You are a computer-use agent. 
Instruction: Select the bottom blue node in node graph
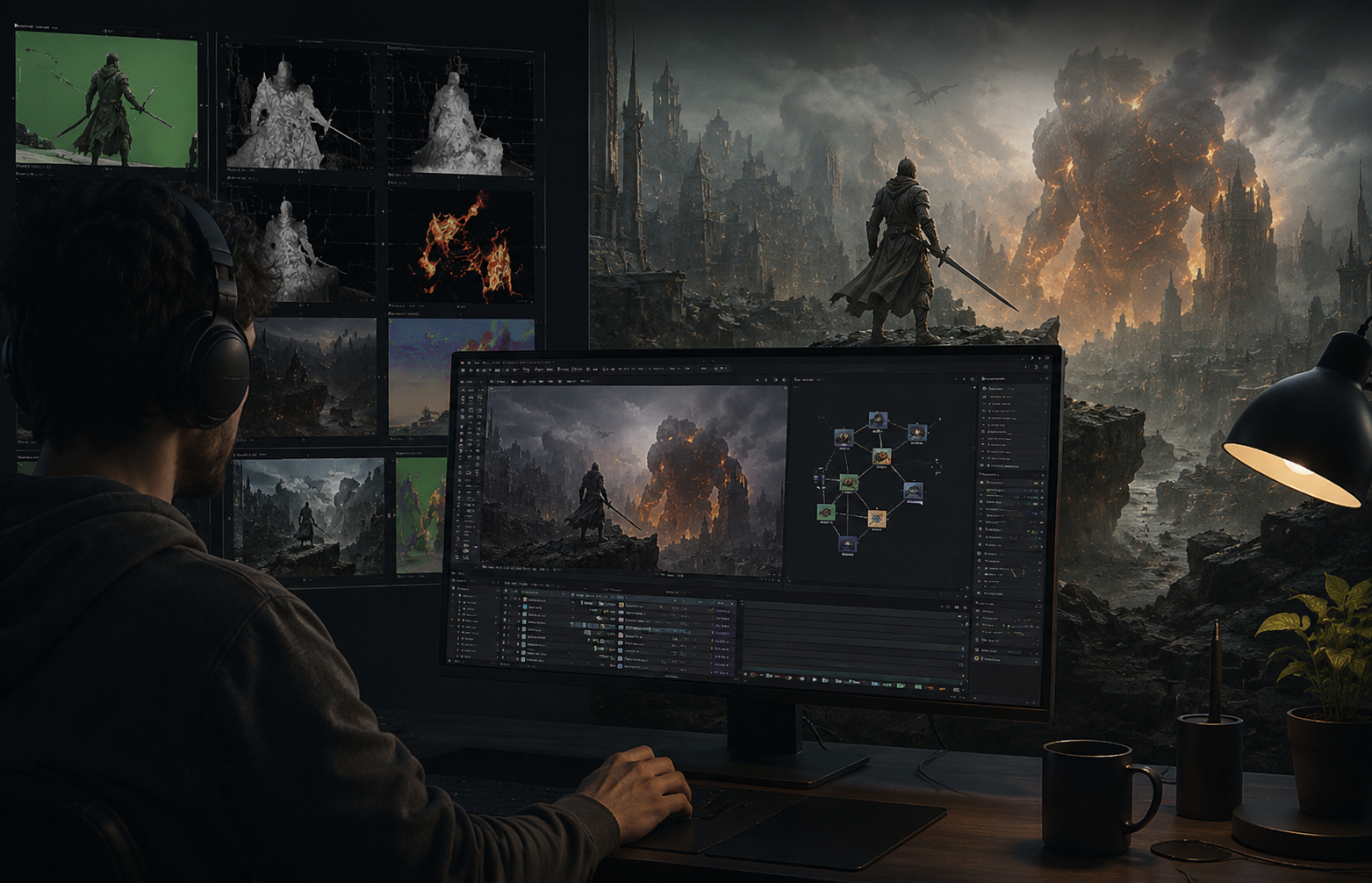coord(847,544)
